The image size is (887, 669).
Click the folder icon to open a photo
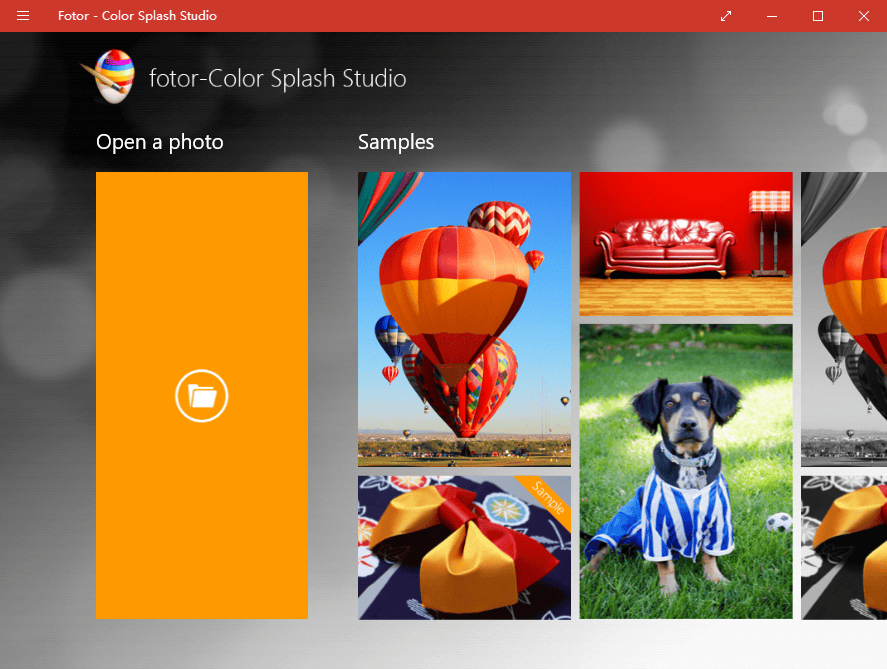[201, 396]
